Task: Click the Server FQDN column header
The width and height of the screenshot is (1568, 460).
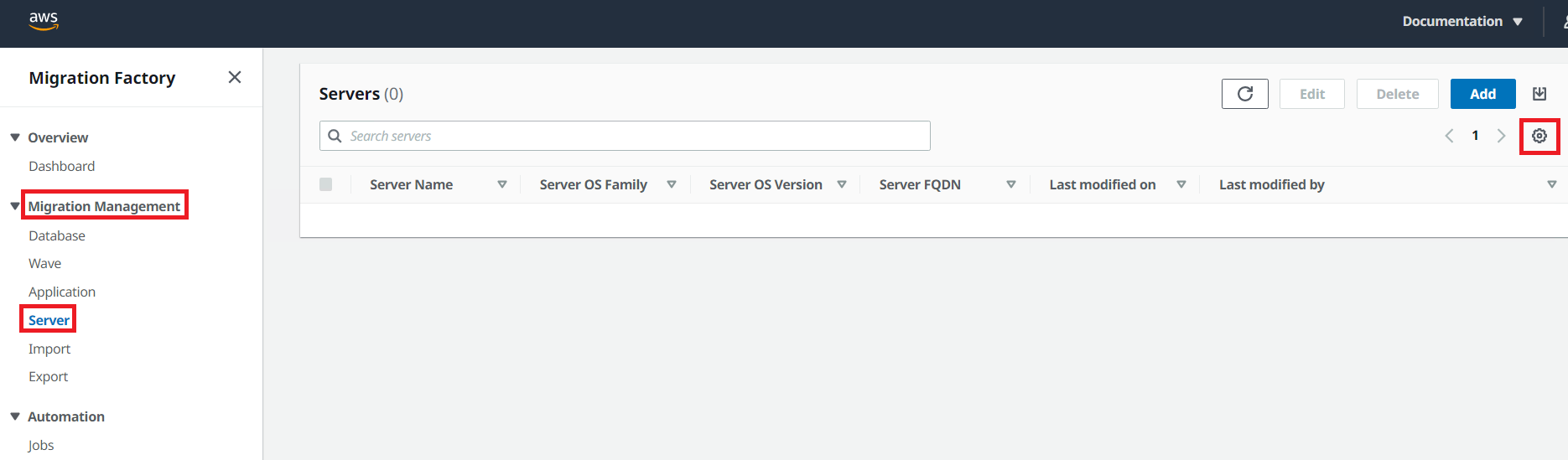Action: (920, 184)
